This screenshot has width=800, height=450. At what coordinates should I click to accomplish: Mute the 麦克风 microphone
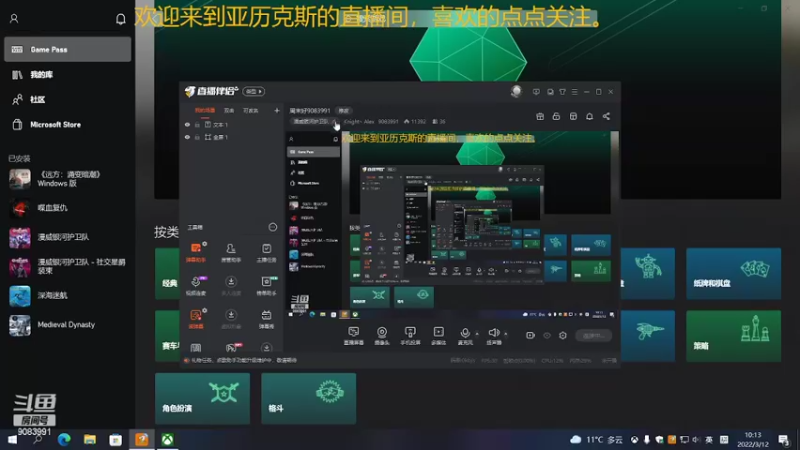465,336
